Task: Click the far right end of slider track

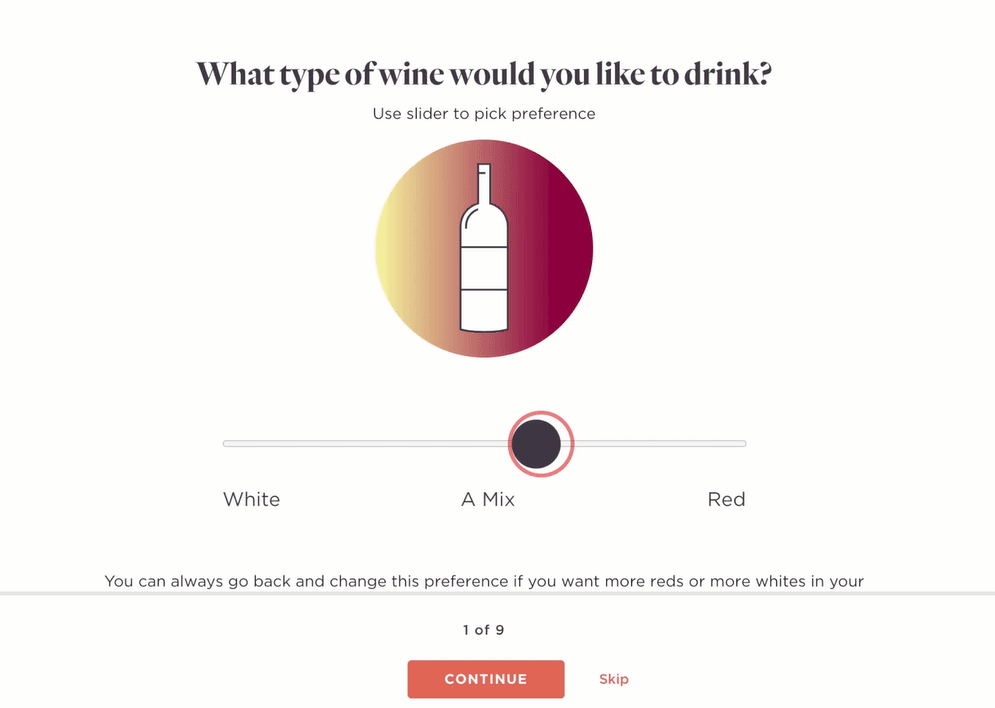Action: (x=743, y=443)
